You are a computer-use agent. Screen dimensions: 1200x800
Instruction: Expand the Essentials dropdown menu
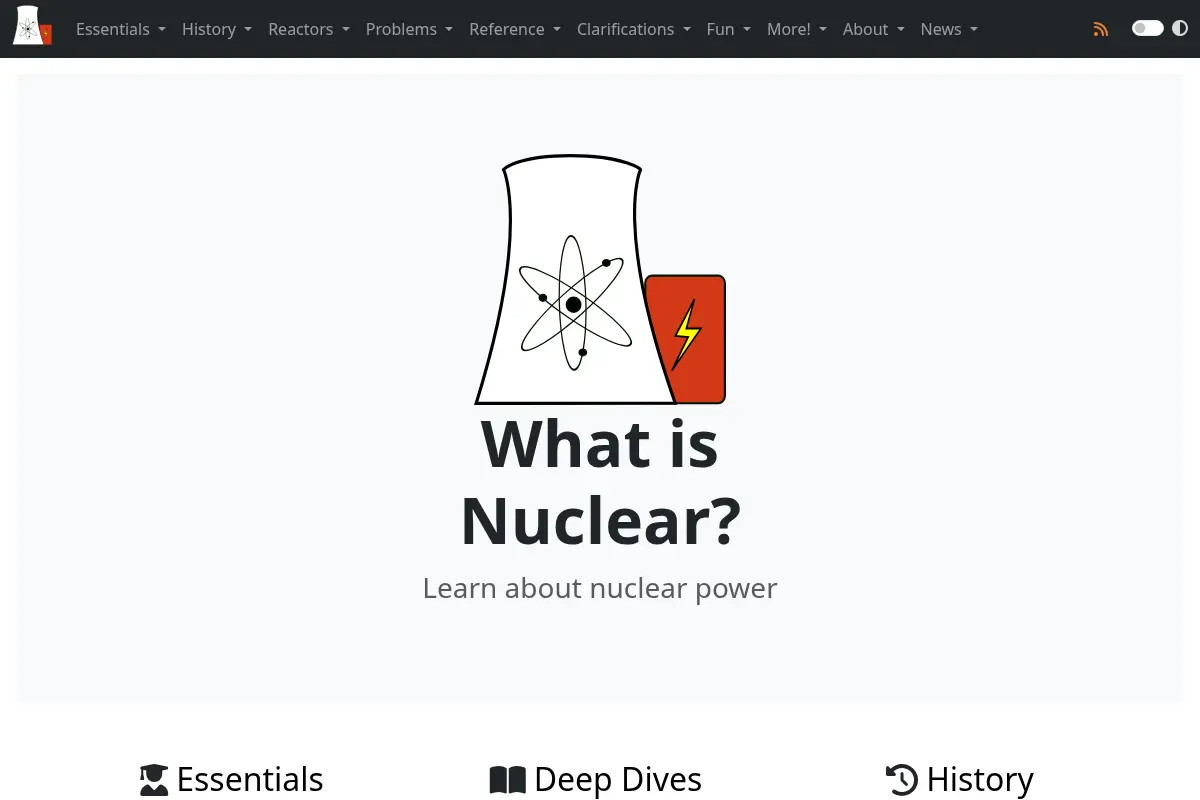tap(121, 29)
